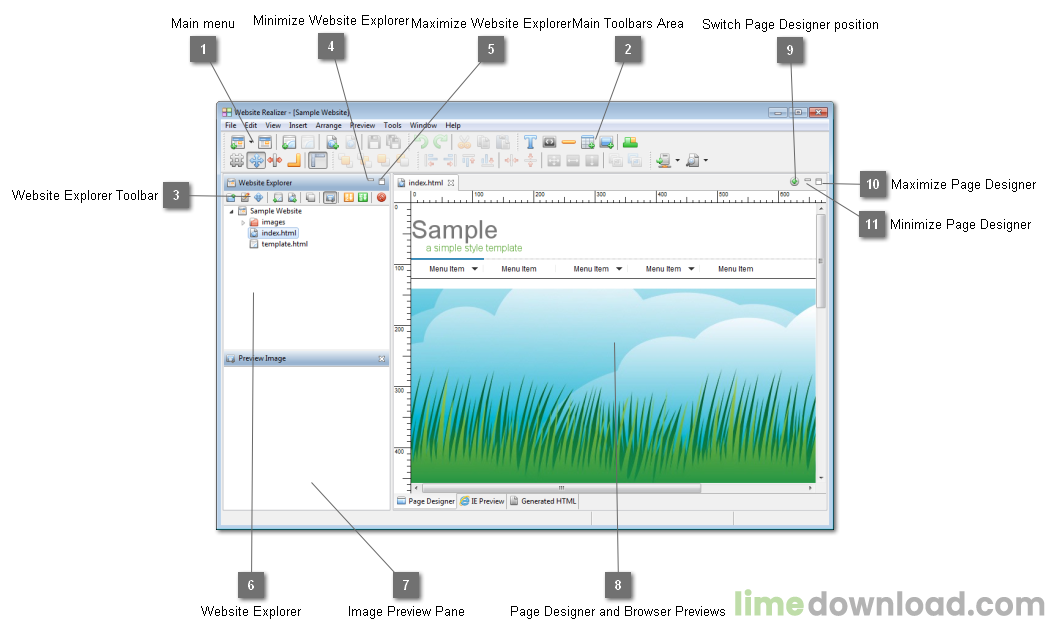
Task: Toggle the orange sort icon in Website Explorer
Action: click(348, 197)
